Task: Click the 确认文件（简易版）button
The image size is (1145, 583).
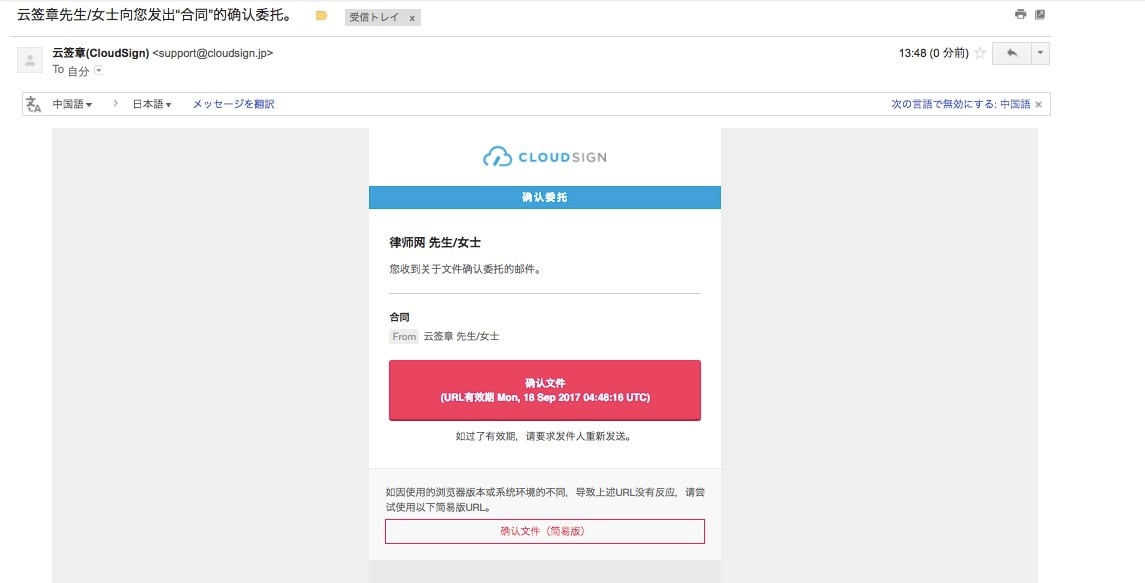Action: (545, 531)
